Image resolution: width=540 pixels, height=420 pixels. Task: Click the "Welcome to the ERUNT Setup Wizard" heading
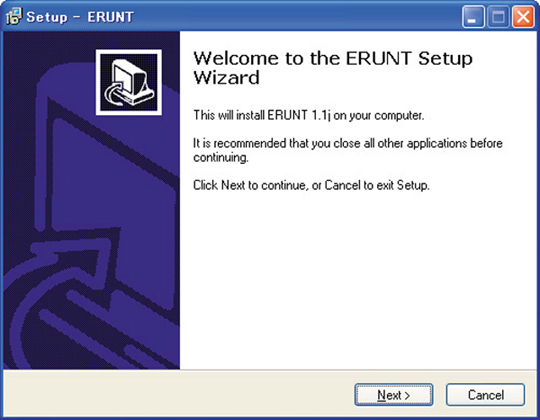(332, 68)
